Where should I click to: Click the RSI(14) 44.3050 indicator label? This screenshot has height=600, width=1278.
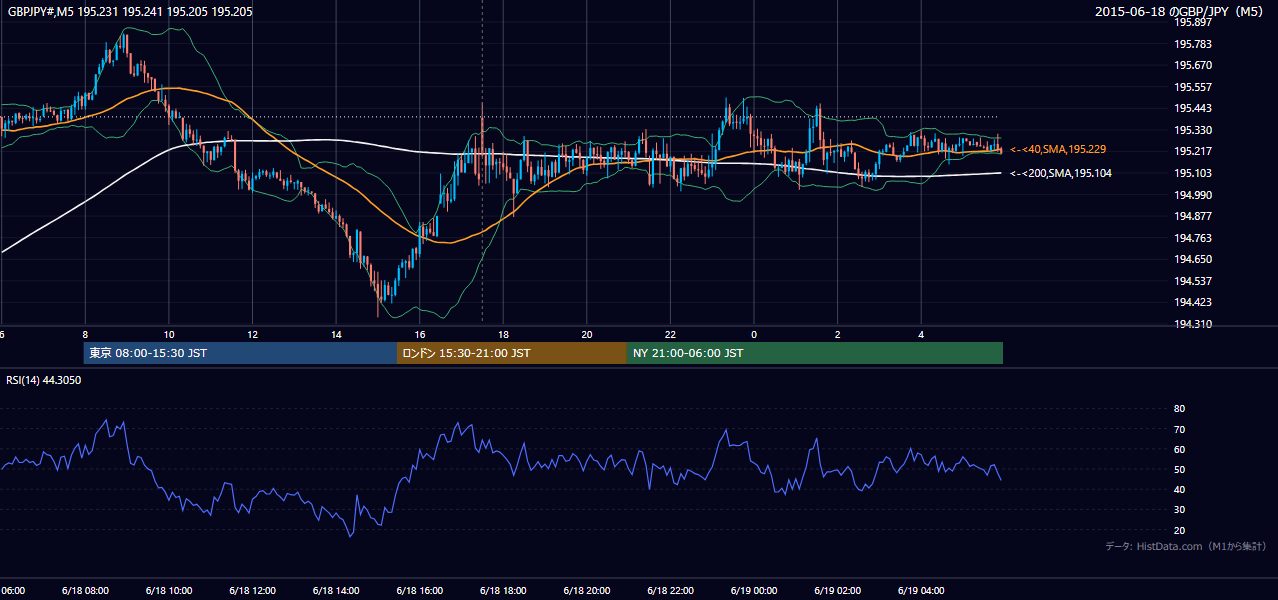(x=44, y=379)
